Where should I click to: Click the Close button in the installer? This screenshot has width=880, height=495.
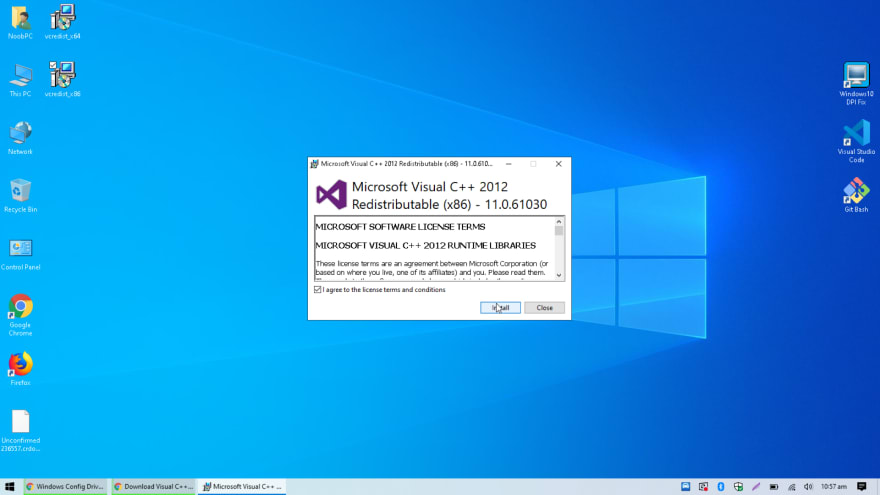point(544,308)
